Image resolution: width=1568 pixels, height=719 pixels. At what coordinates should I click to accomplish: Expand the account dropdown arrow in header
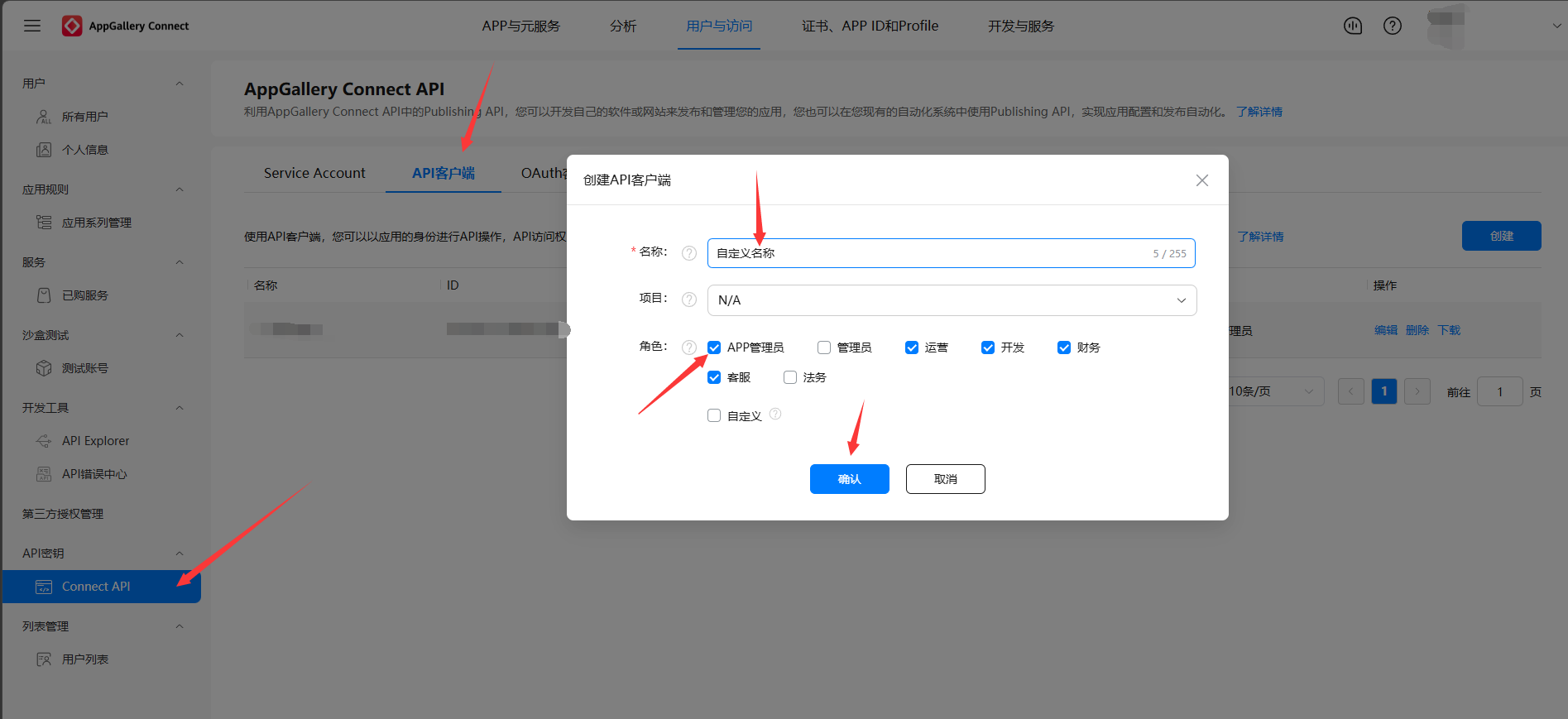coord(1556,26)
